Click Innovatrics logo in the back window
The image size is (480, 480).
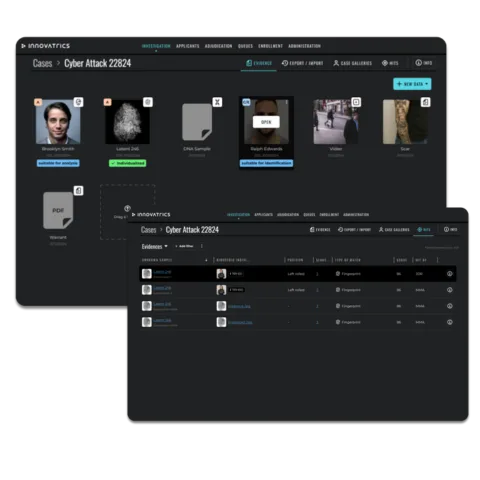click(x=46, y=46)
